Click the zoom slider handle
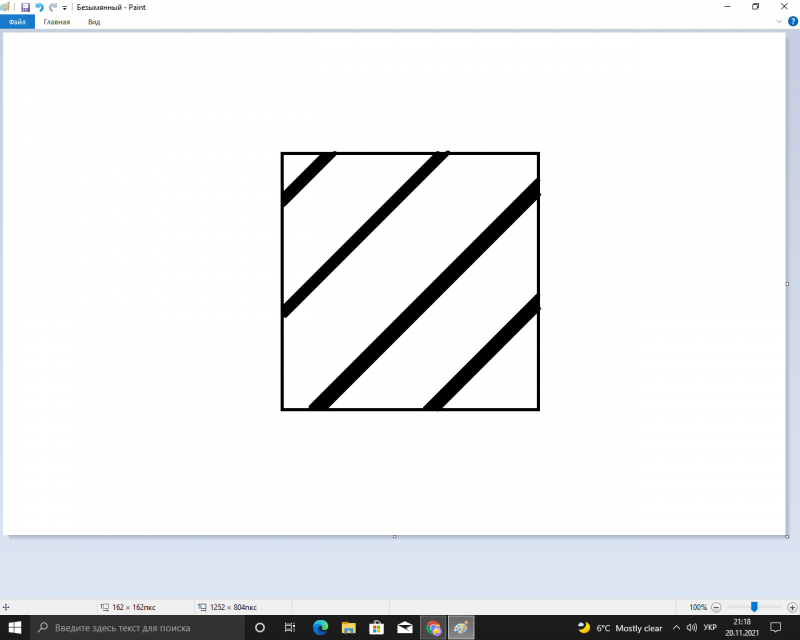Image resolution: width=800 pixels, height=640 pixels. pyautogui.click(x=754, y=607)
